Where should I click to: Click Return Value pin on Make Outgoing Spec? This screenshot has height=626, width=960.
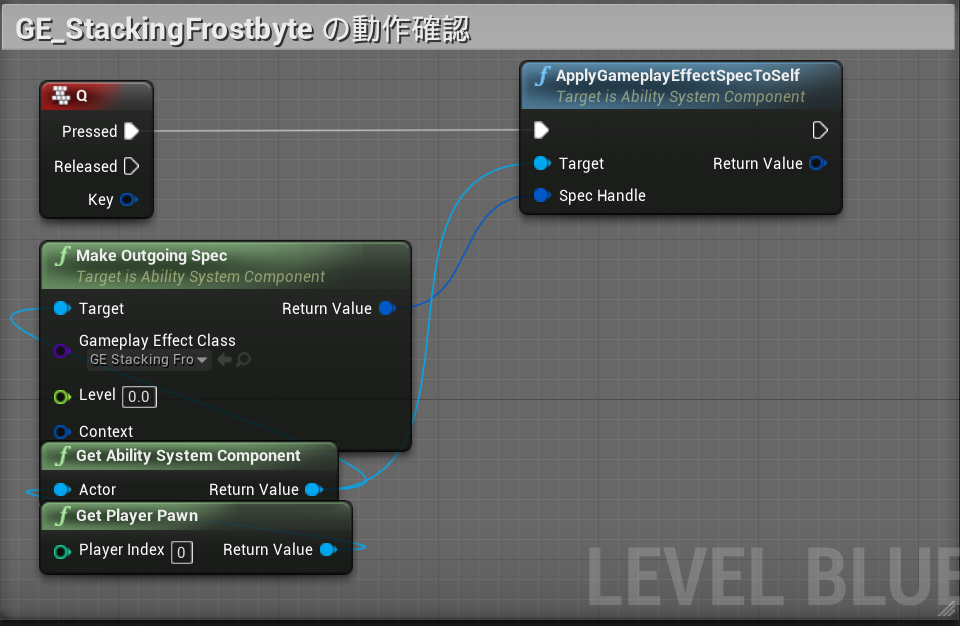388,308
